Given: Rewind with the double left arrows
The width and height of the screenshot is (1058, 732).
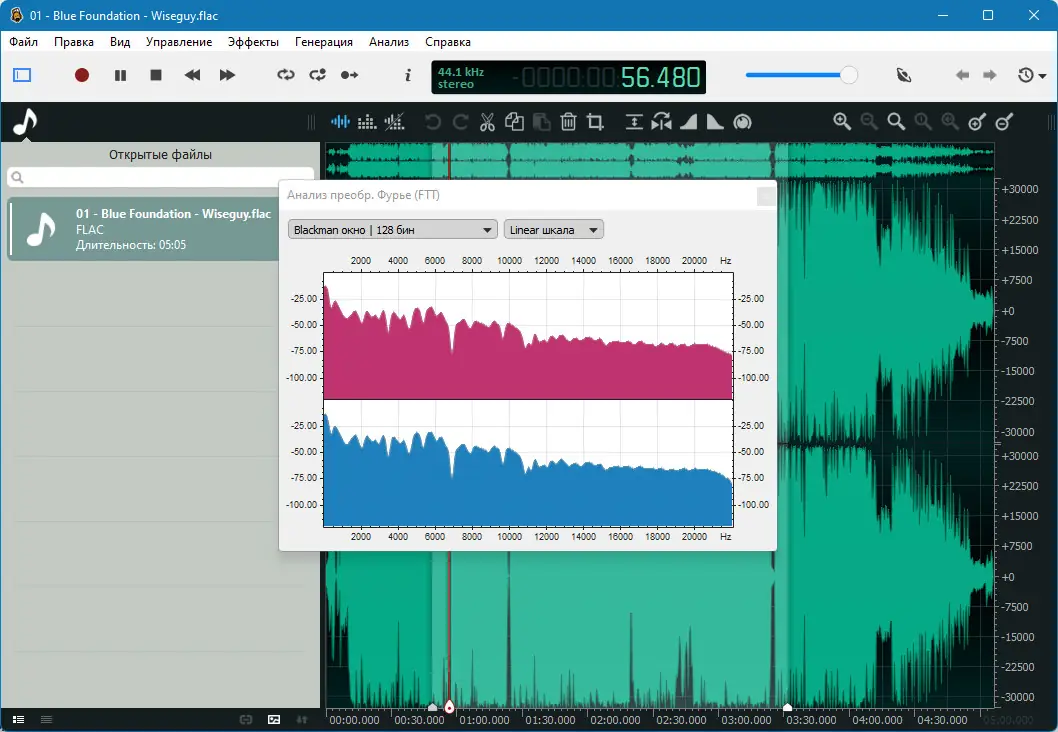Looking at the screenshot, I should click(192, 75).
